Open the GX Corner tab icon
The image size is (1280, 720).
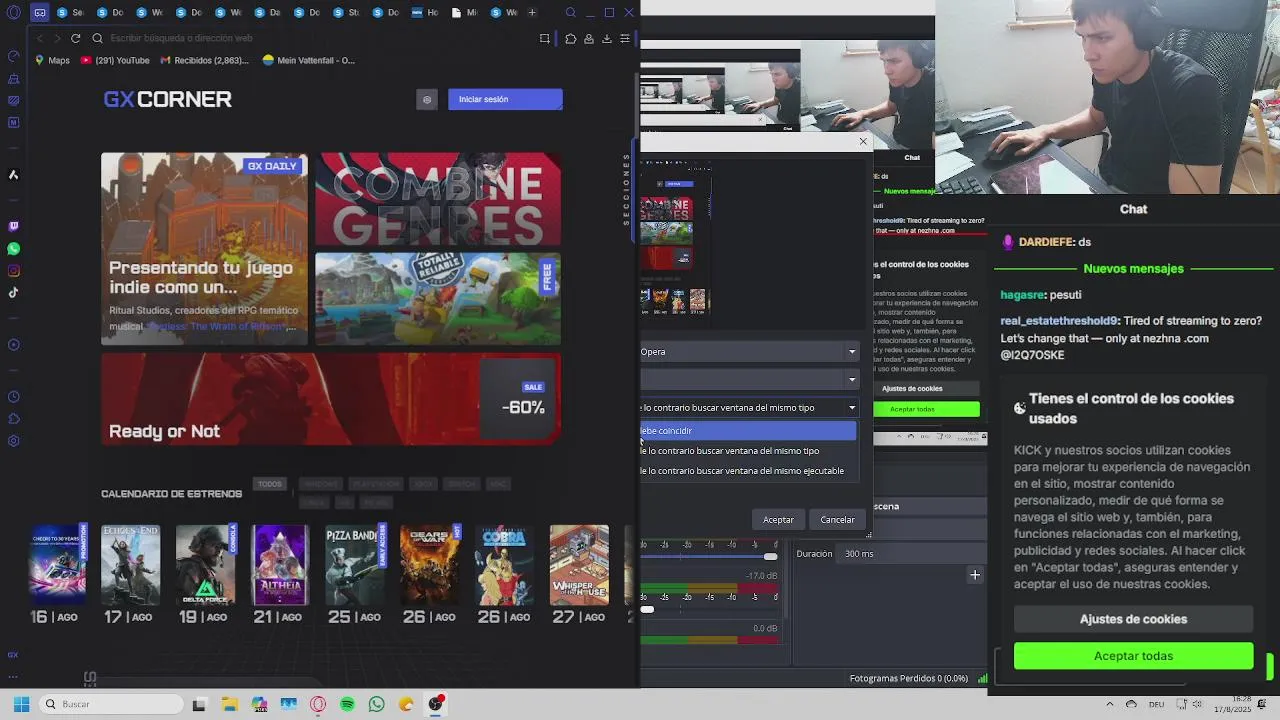(x=39, y=13)
